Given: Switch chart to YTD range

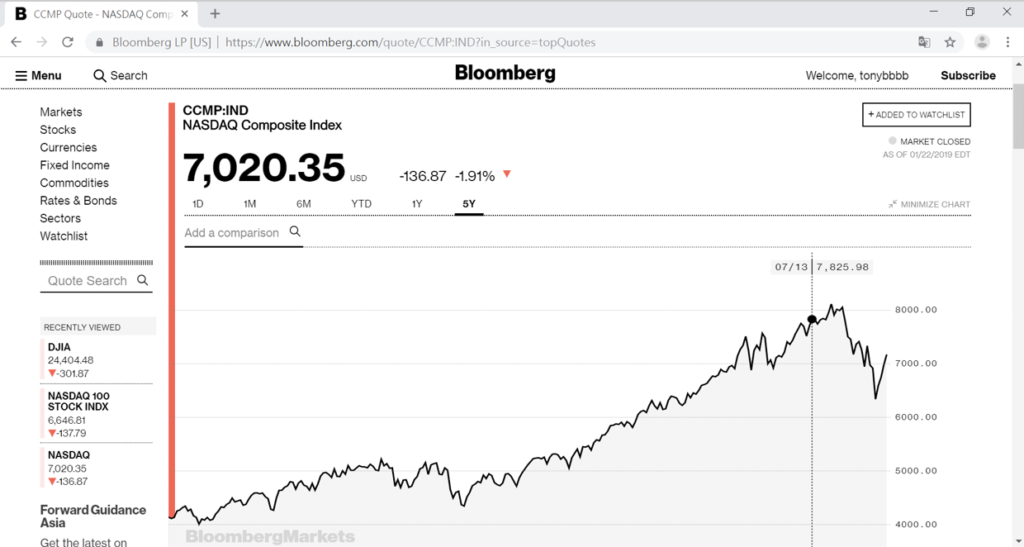Looking at the screenshot, I should pos(361,204).
